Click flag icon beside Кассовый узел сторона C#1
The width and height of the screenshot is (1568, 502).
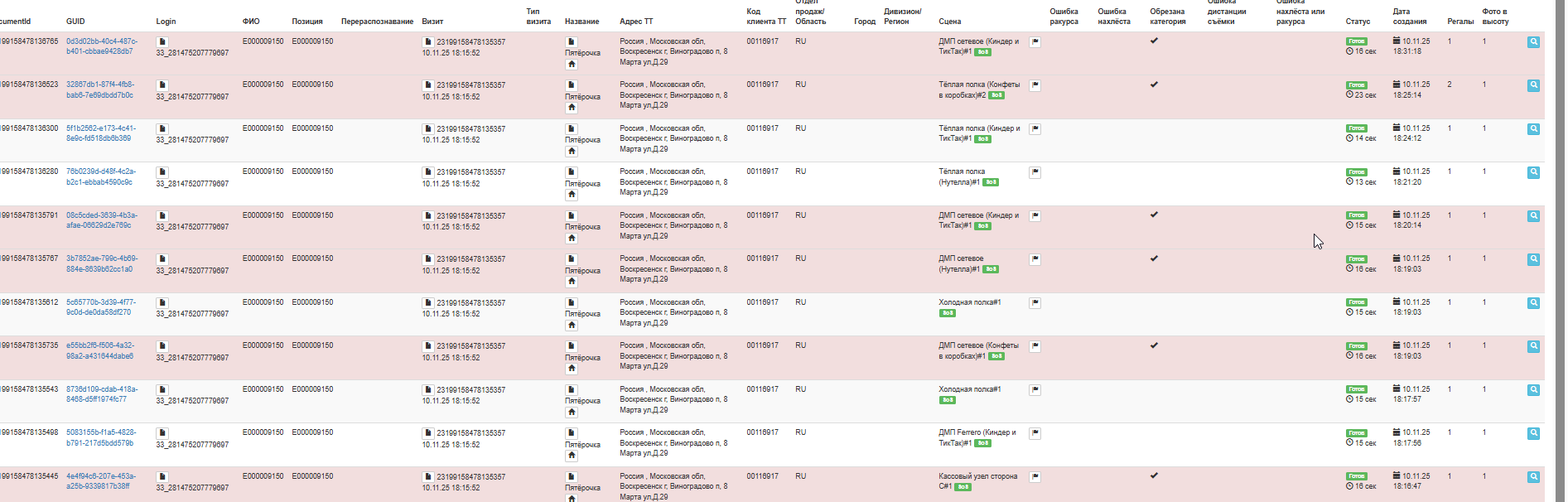(x=1035, y=477)
